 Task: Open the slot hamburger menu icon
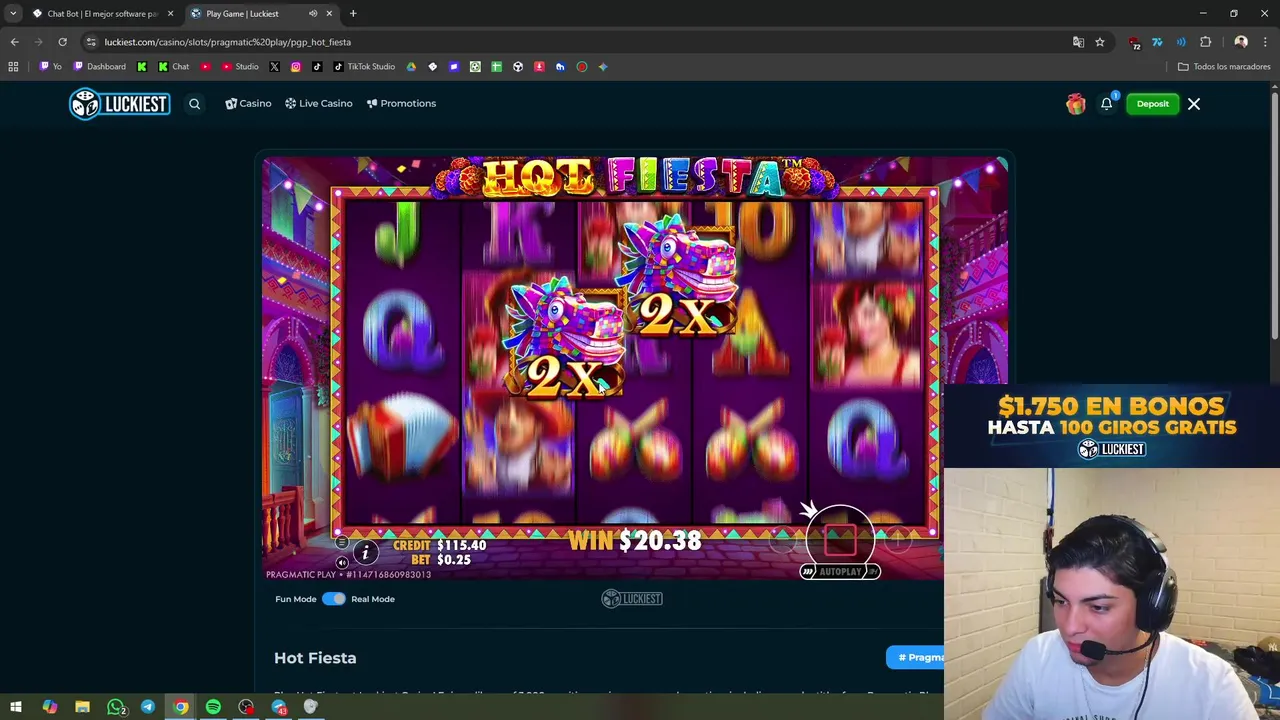click(342, 543)
